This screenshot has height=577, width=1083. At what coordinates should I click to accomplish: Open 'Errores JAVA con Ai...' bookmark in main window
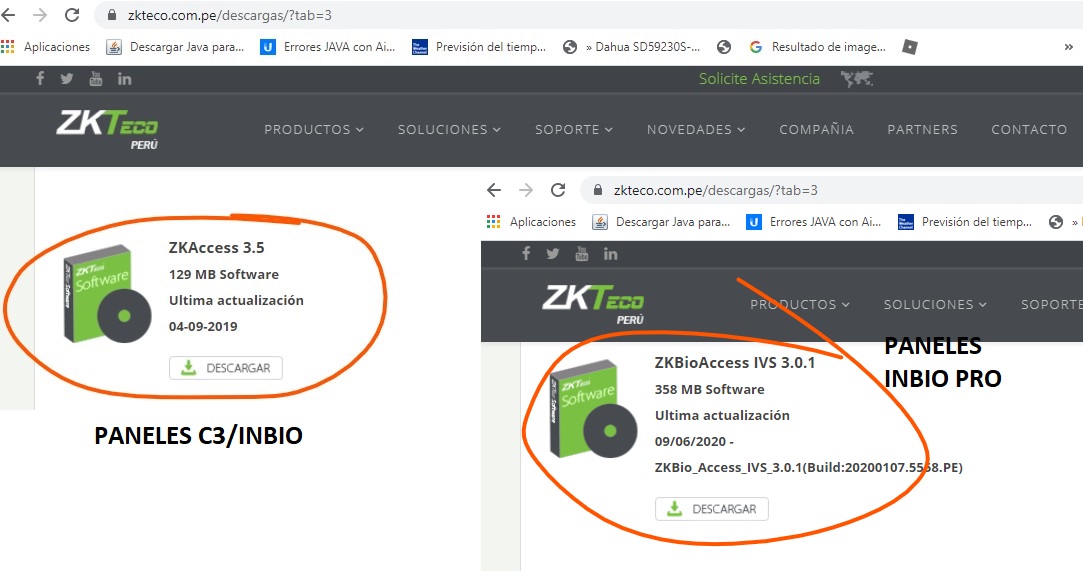(327, 47)
